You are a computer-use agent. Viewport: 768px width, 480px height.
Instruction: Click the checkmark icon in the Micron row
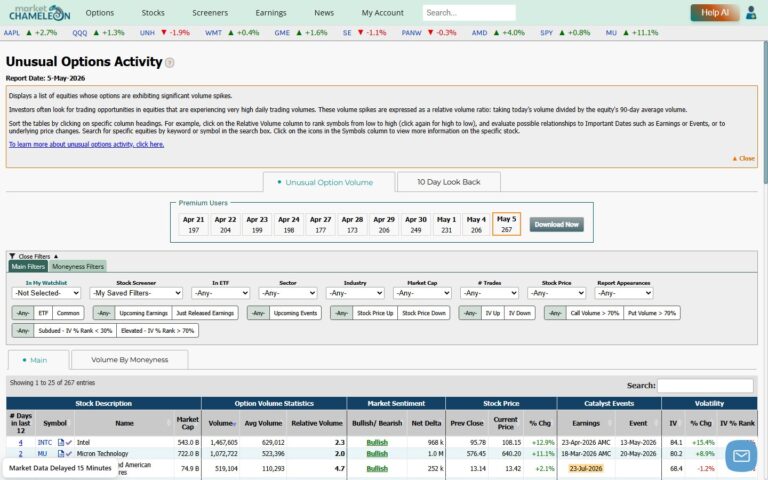click(x=69, y=454)
